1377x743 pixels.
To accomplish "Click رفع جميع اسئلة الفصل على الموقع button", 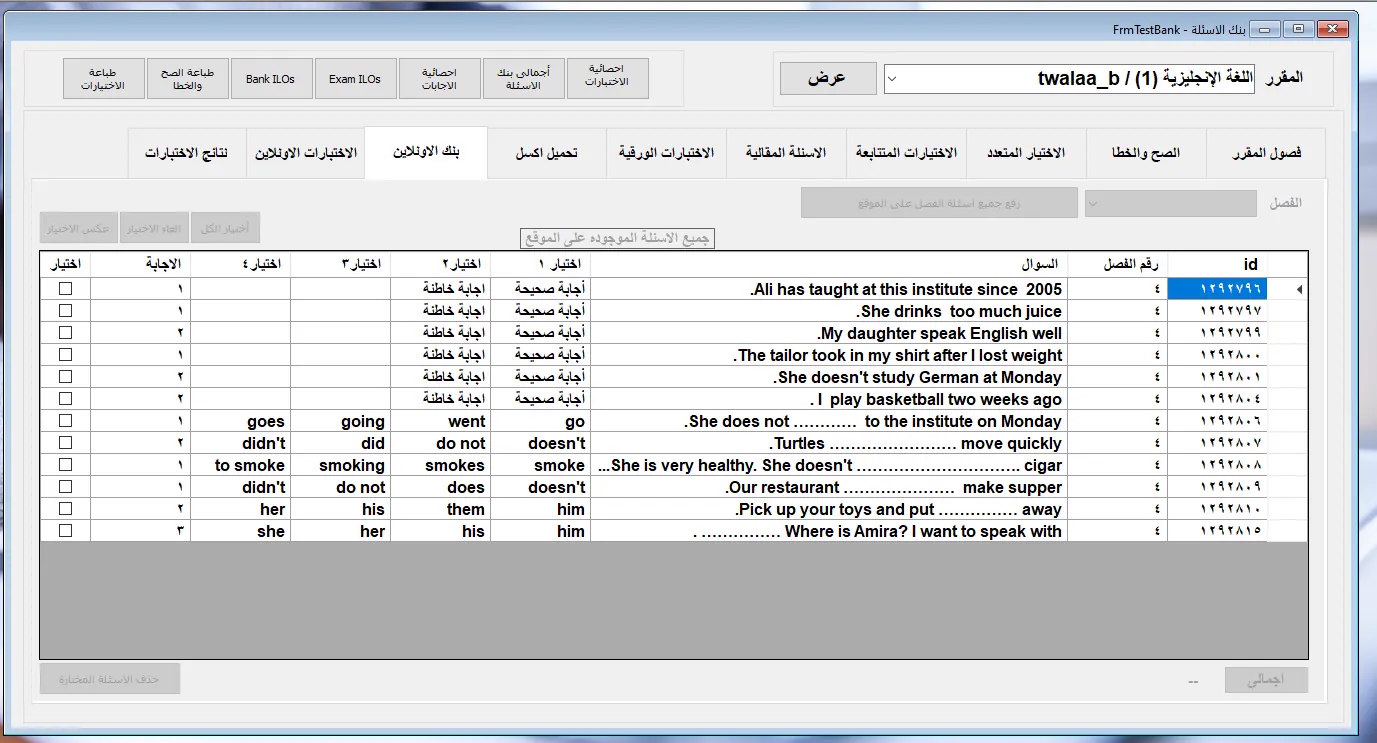I will [x=939, y=203].
